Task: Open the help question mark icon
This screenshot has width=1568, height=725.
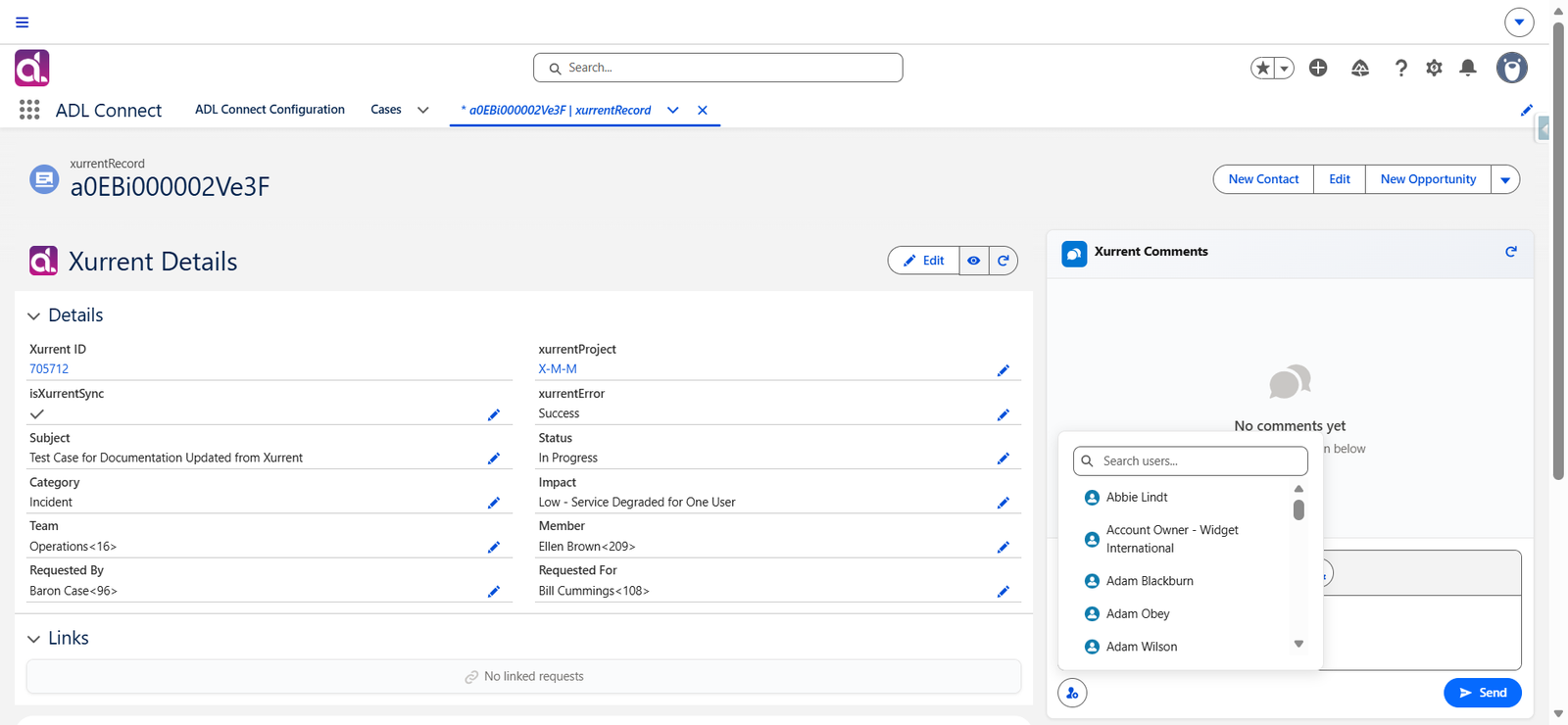Action: click(x=1400, y=68)
